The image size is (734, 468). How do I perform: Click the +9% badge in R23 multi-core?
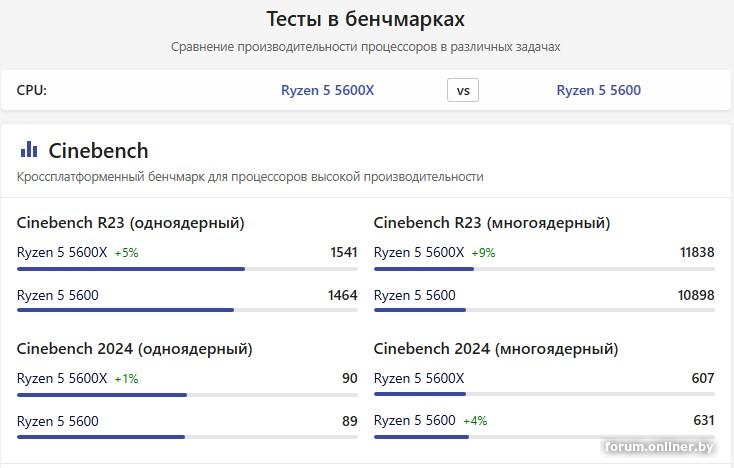tap(483, 253)
